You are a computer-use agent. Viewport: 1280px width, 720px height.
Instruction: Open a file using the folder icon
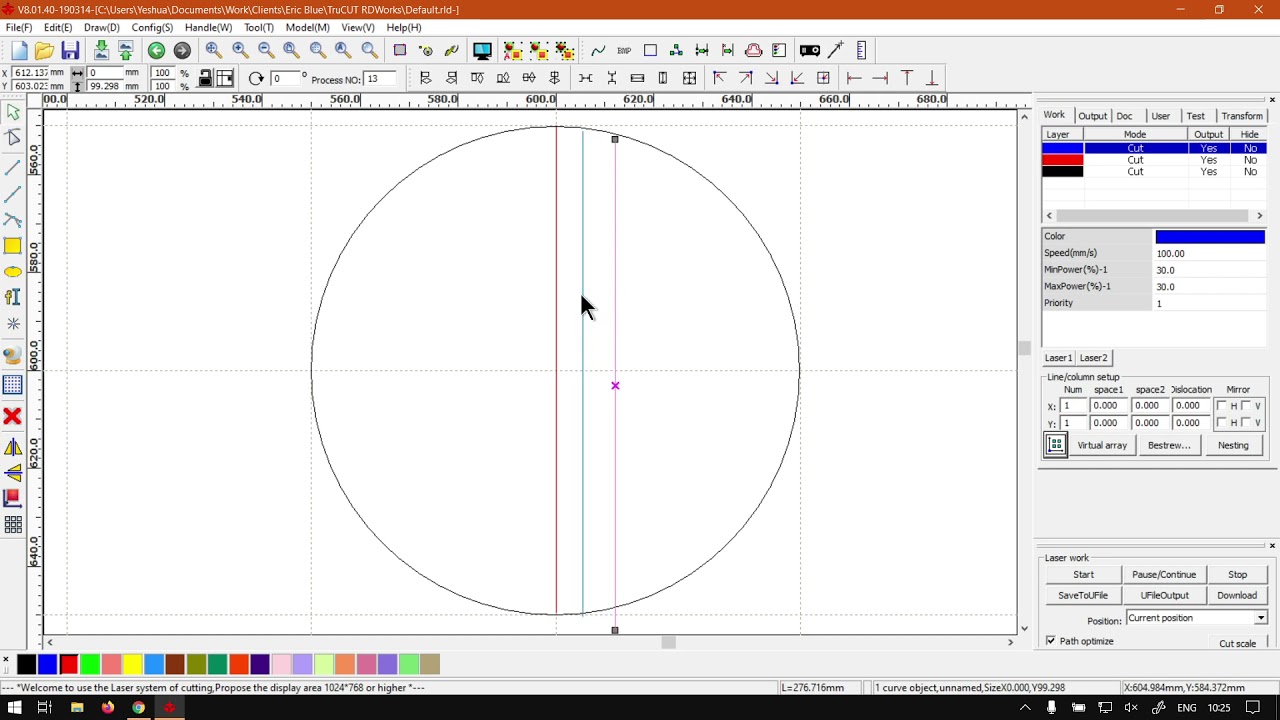coord(44,51)
